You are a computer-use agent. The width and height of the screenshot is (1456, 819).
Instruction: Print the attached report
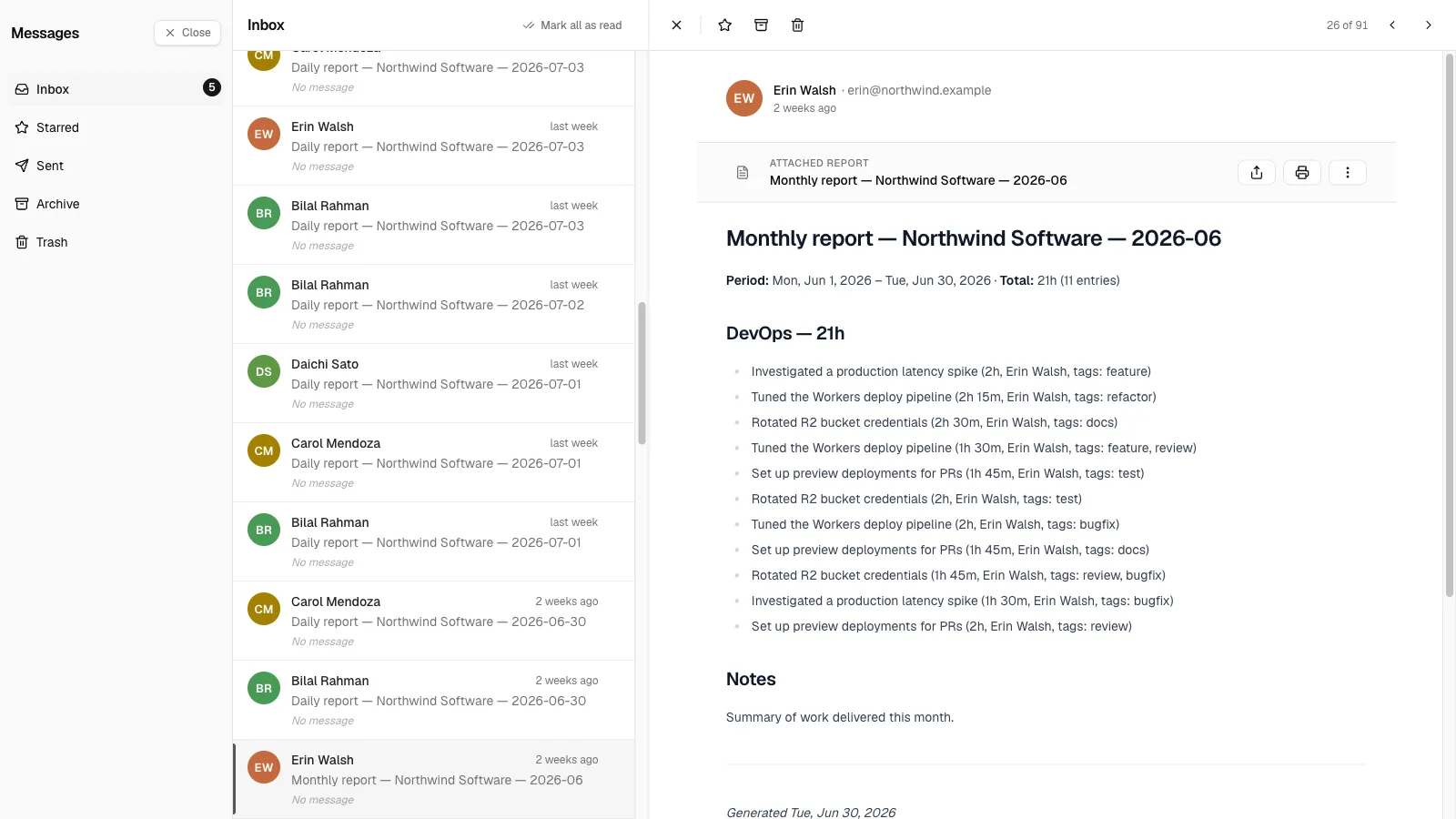(1302, 172)
